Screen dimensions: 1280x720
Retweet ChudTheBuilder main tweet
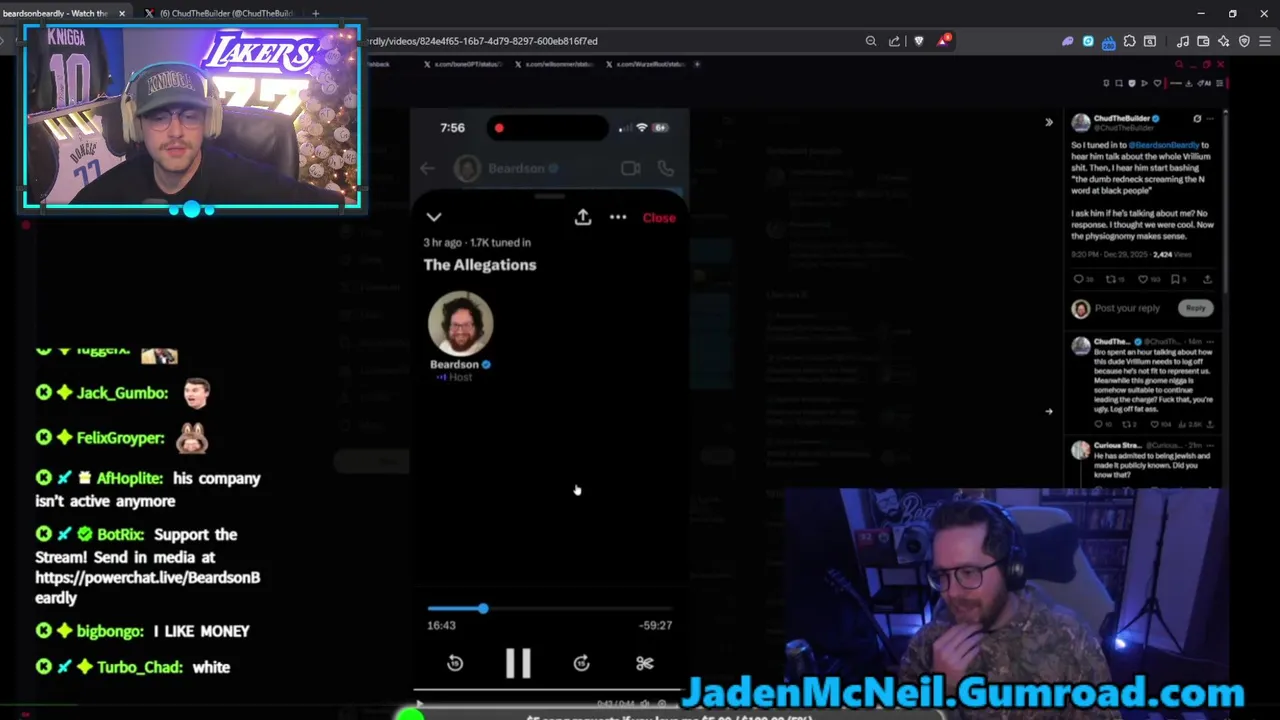[x=1111, y=280]
